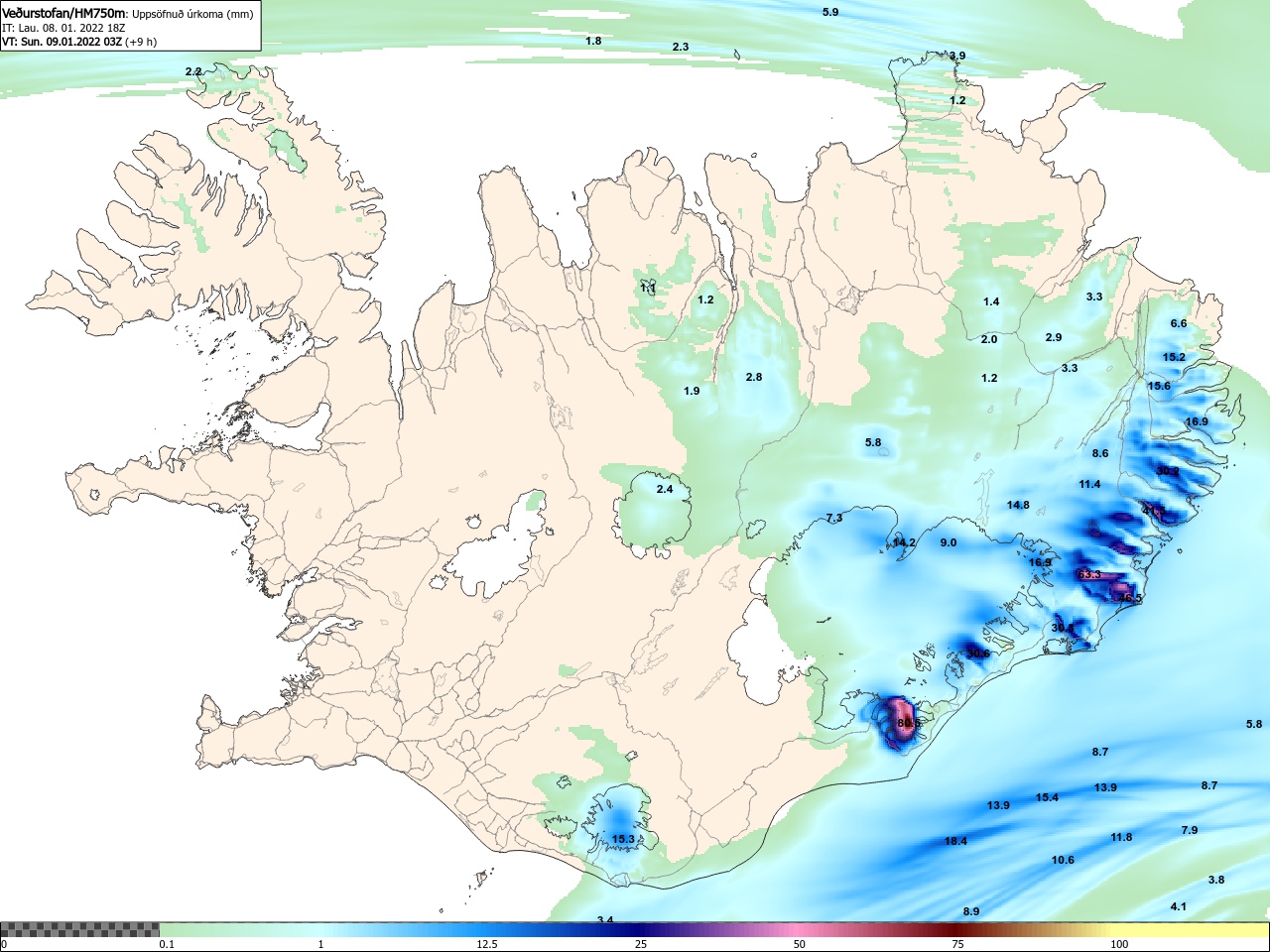
Task: Click the 9.0 precipitation value
Action: pos(949,542)
